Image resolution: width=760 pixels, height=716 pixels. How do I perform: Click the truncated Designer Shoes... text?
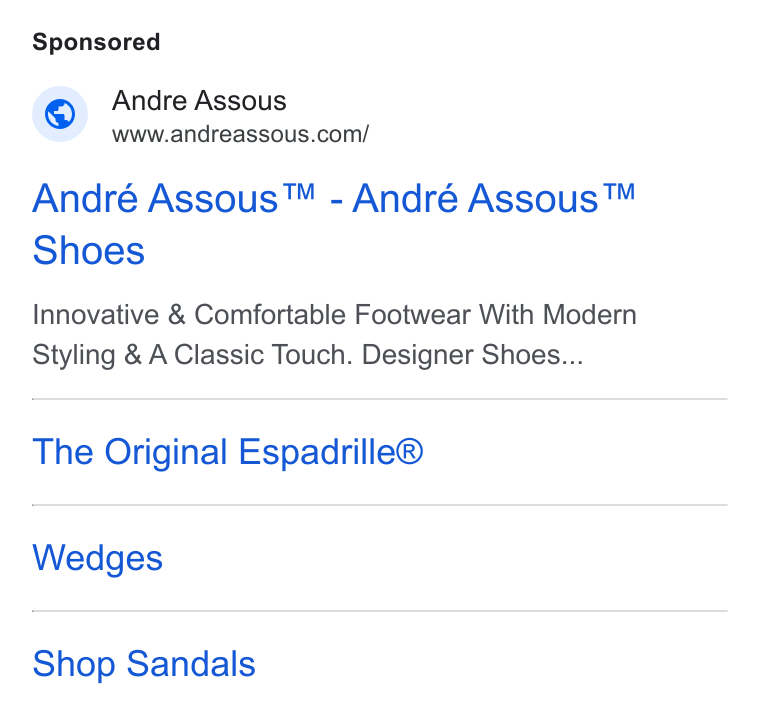pos(473,355)
